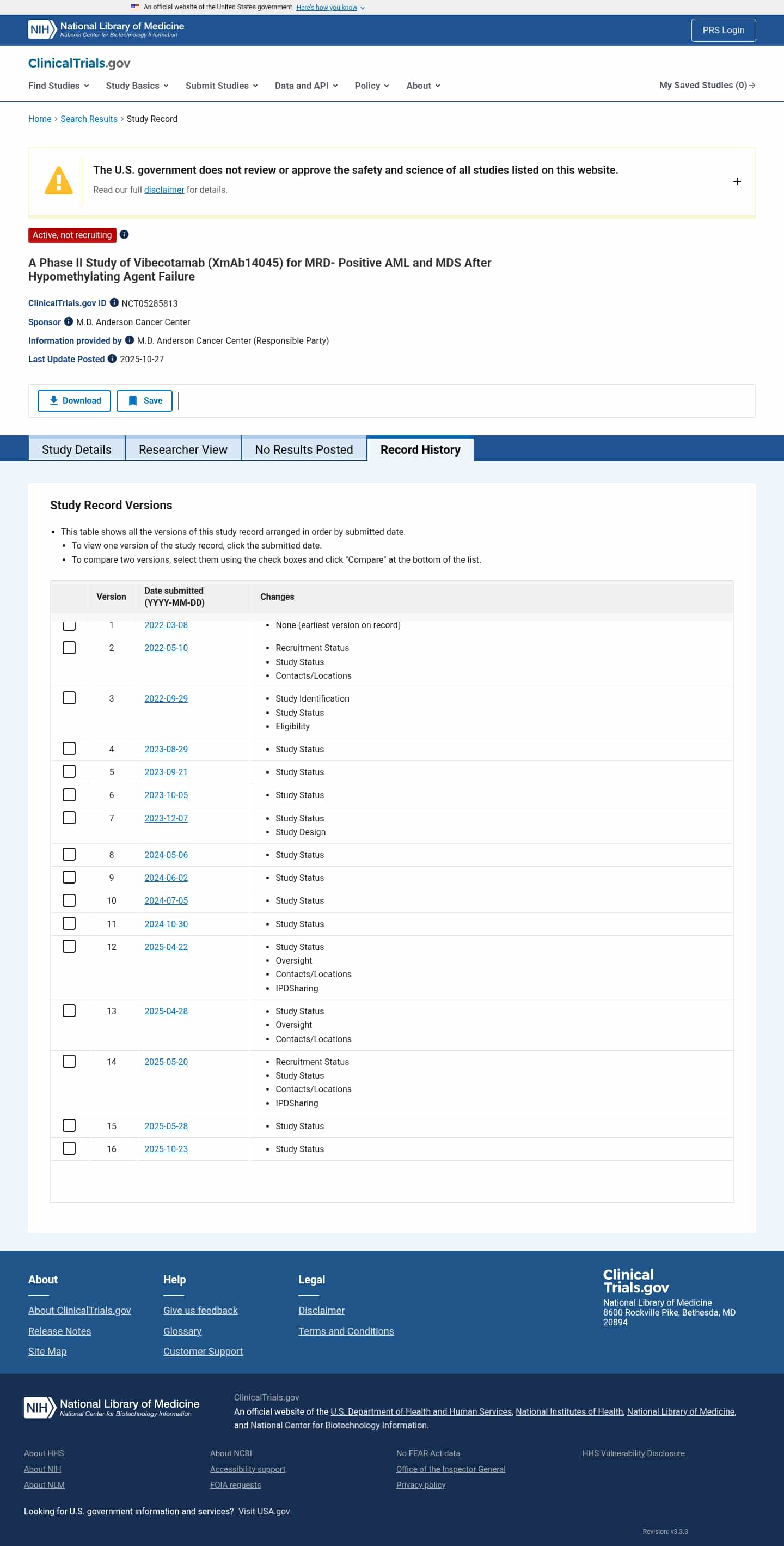This screenshot has width=784, height=1546.
Task: Expand the disclaimer banner with plus icon
Action: click(737, 181)
